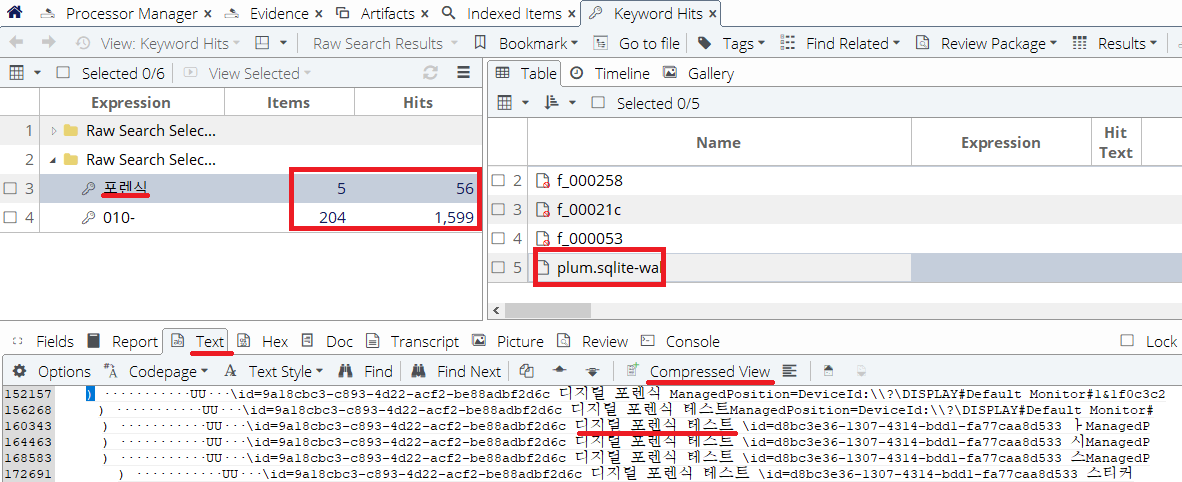The image size is (1182, 482).
Task: Click the Options gear icon
Action: pyautogui.click(x=19, y=371)
